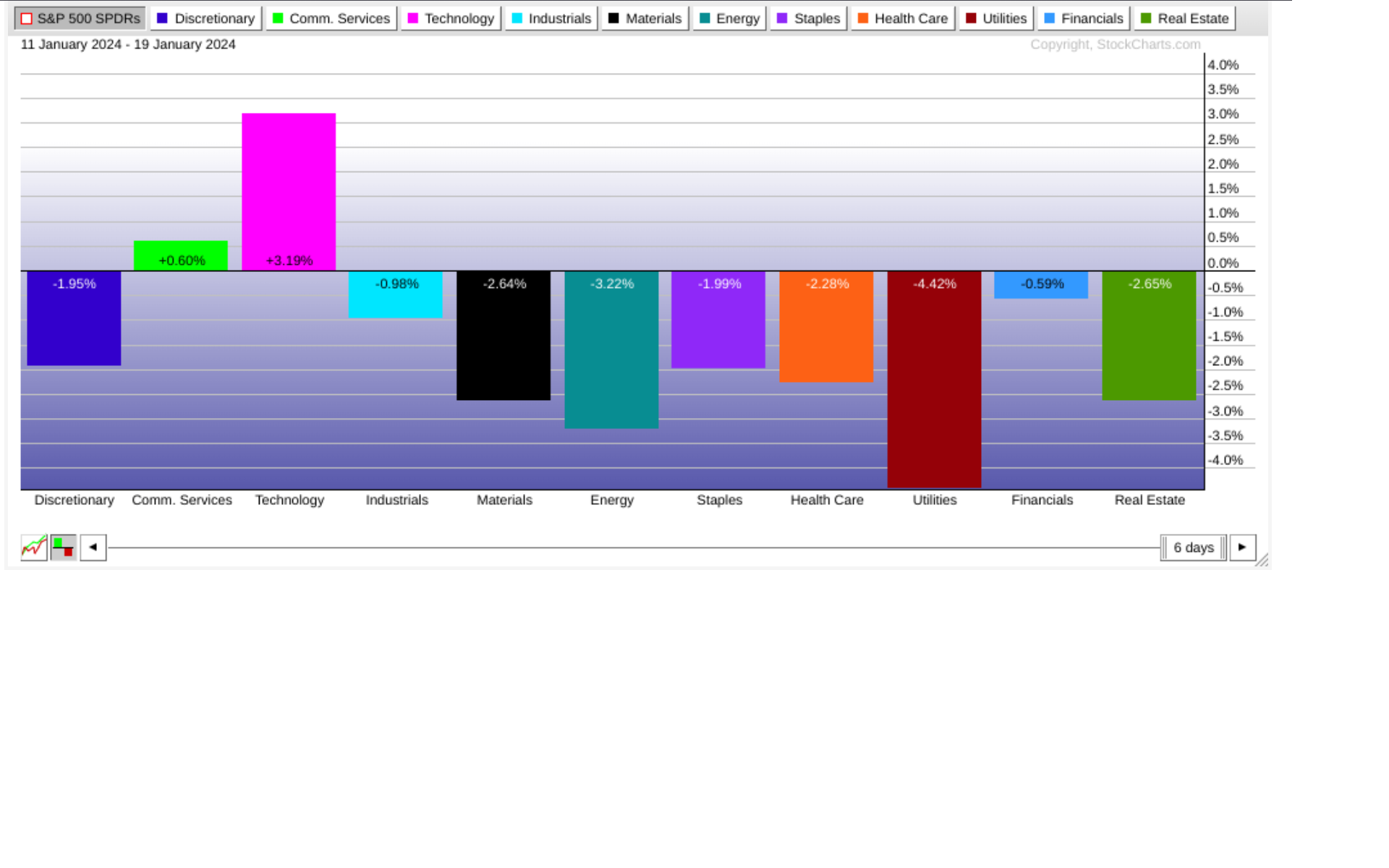The image size is (1389, 868).
Task: Click the left arrow scroll button
Action: pyautogui.click(x=93, y=547)
